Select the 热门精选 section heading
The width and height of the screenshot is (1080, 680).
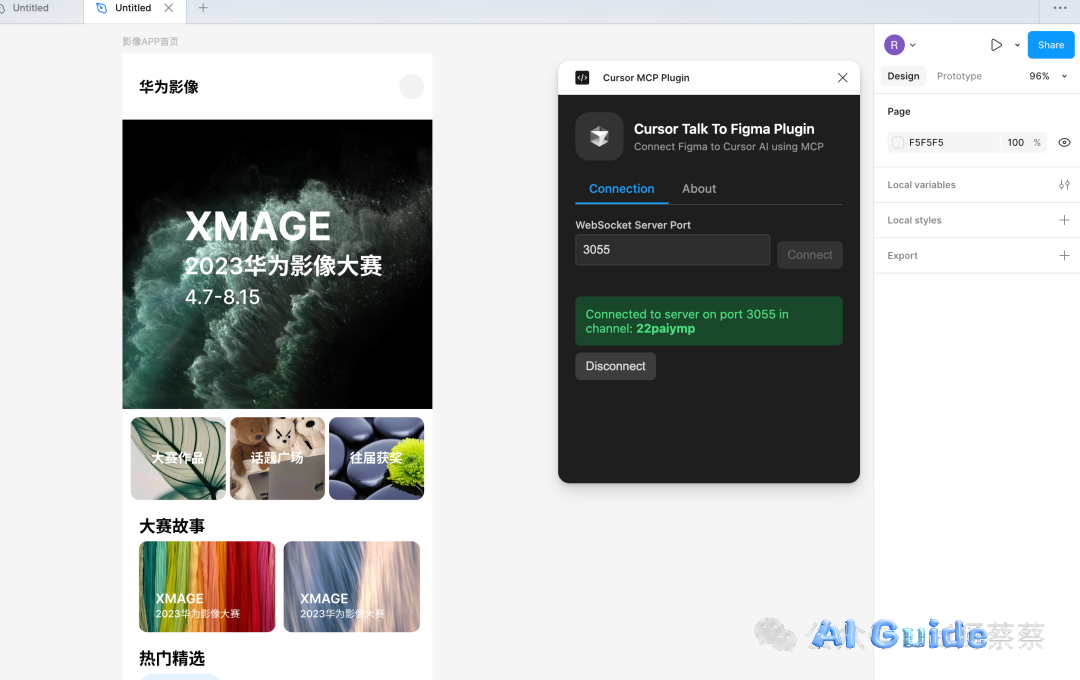click(172, 658)
